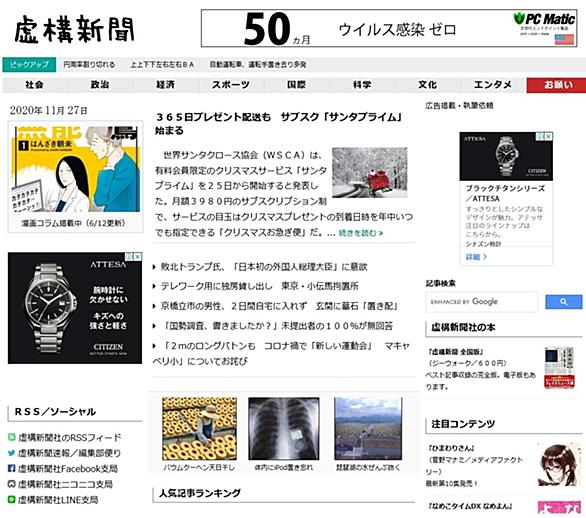Click the 円周率割り切れる pickup link
The image size is (586, 518).
pyautogui.click(x=89, y=65)
